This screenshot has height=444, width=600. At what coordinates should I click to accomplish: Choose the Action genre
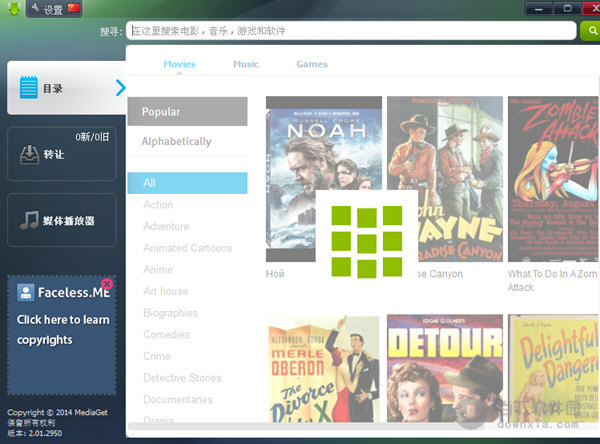pyautogui.click(x=158, y=205)
